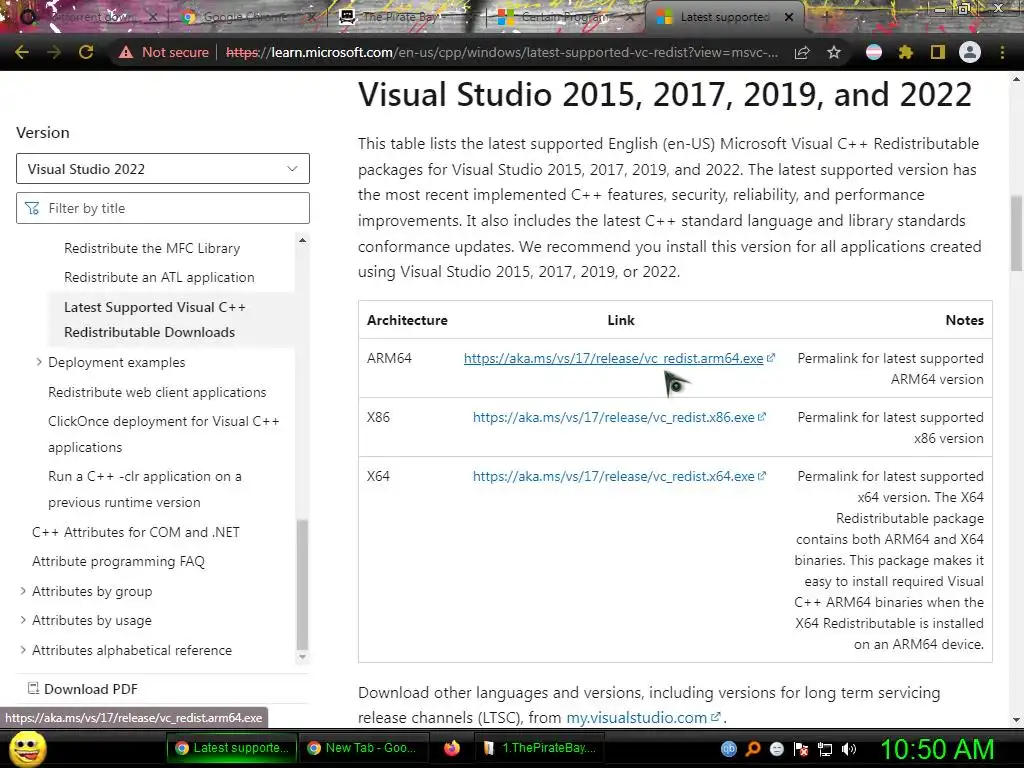Viewport: 1024px width, 768px height.
Task: Click the tray volume speaker icon
Action: [x=849, y=749]
